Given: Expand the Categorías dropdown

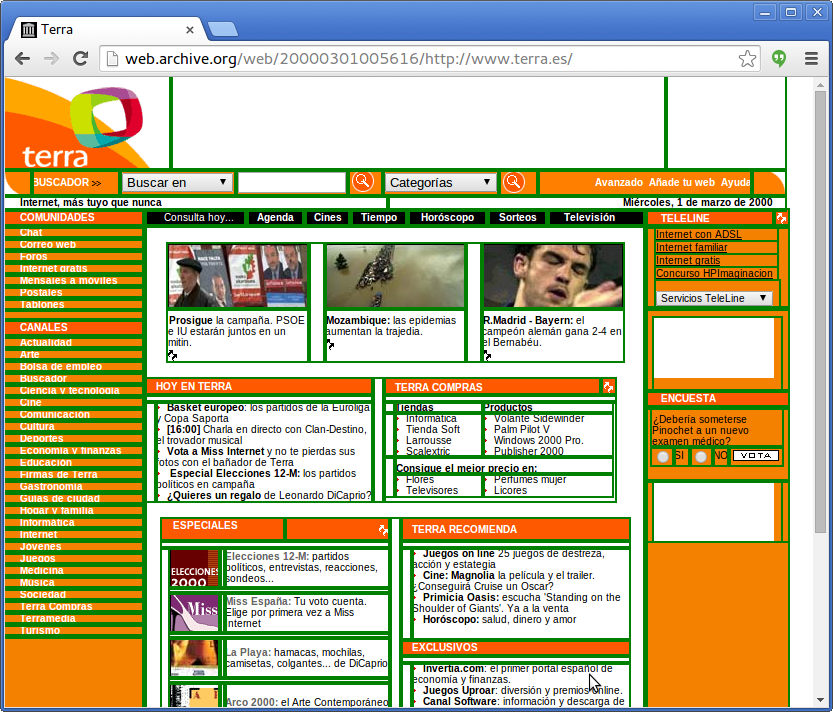Looking at the screenshot, I should (440, 182).
